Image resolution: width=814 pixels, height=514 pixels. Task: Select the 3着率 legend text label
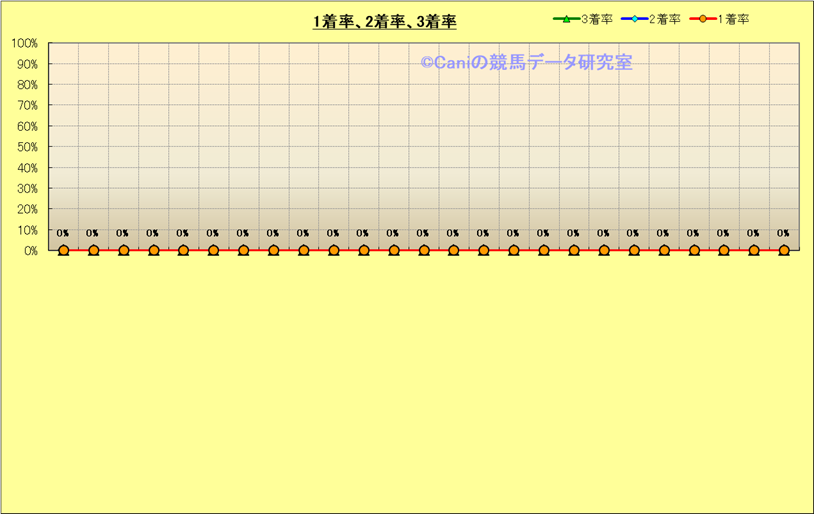(x=597, y=19)
